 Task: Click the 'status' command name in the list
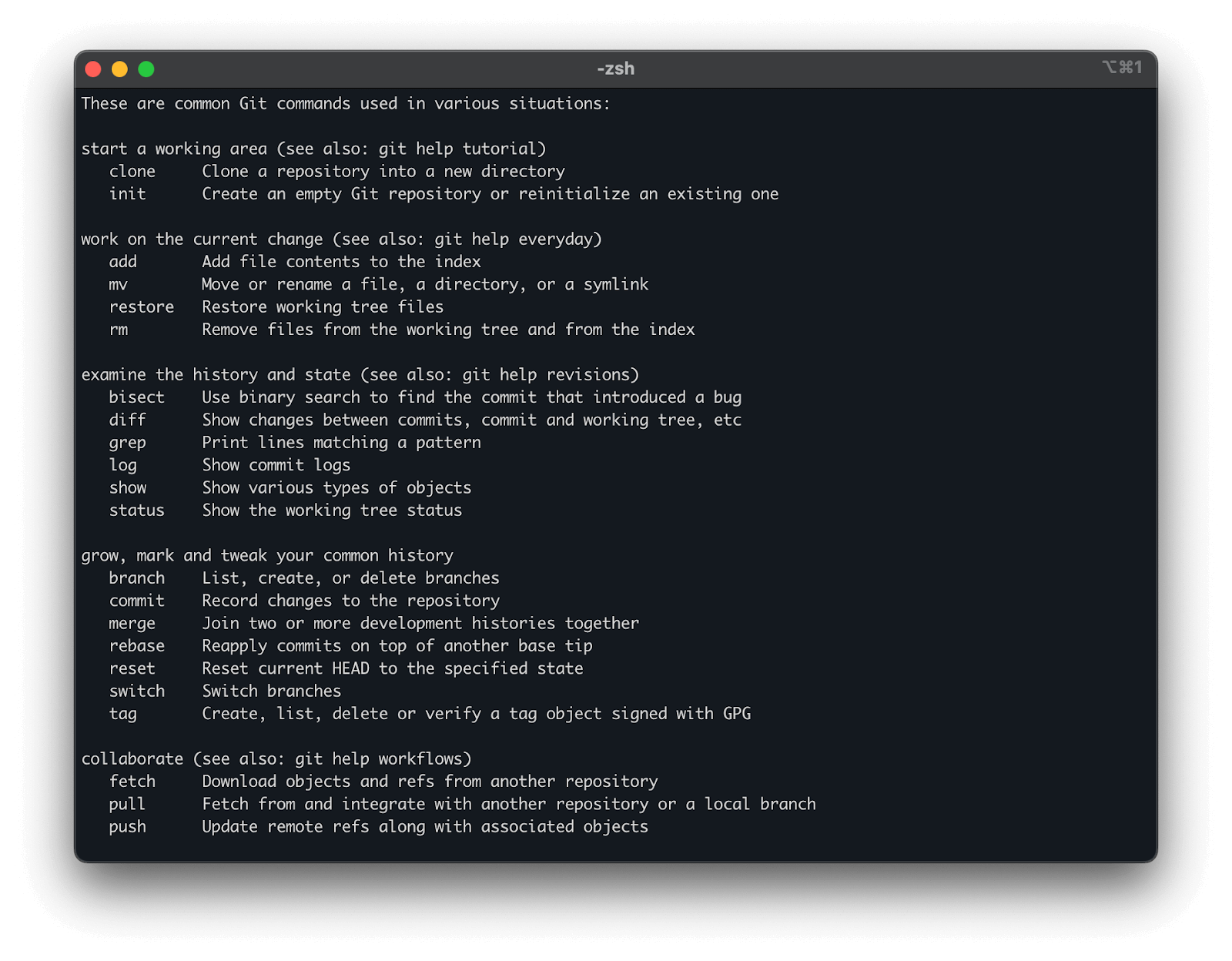point(136,511)
